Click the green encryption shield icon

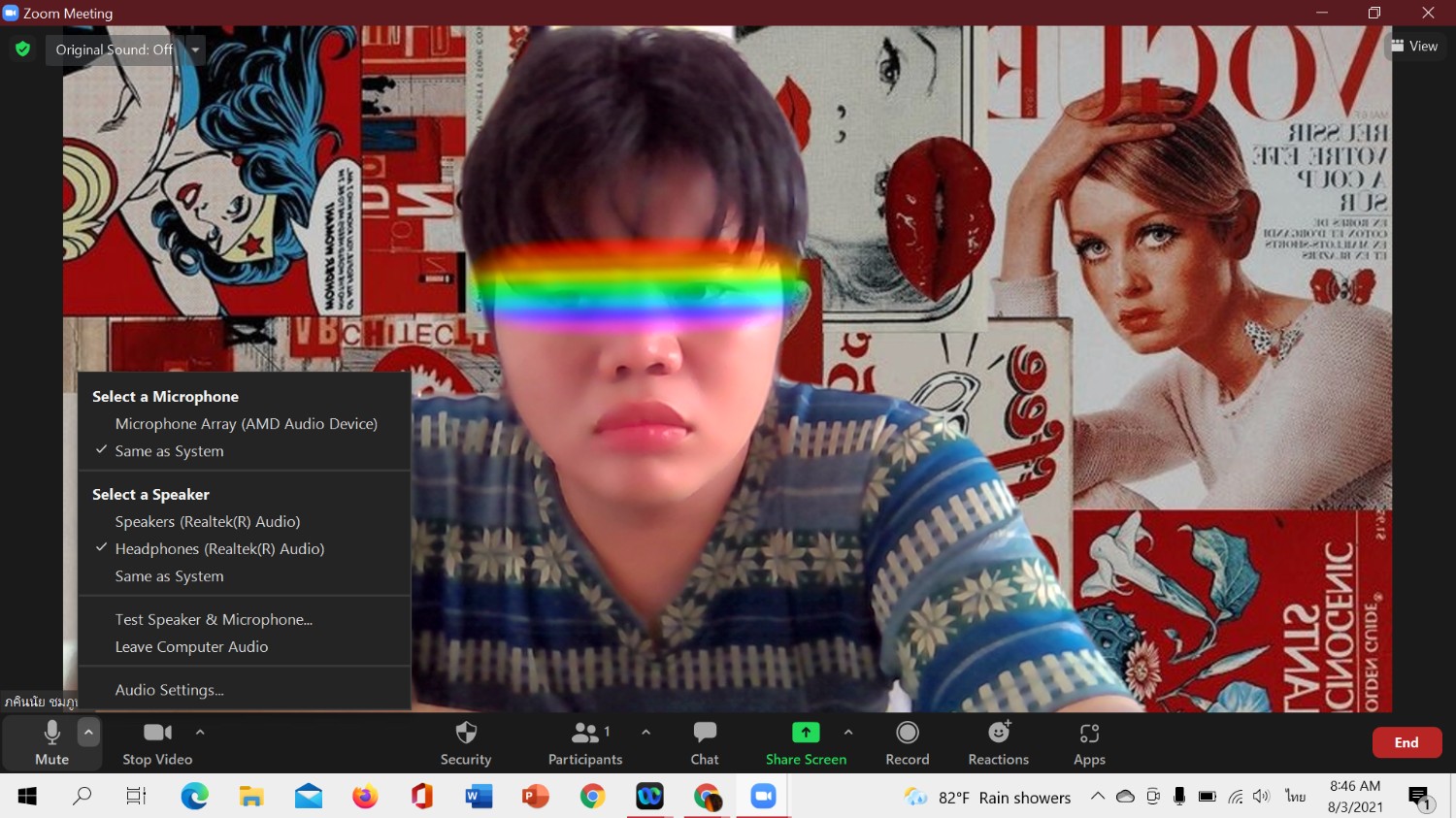click(22, 49)
